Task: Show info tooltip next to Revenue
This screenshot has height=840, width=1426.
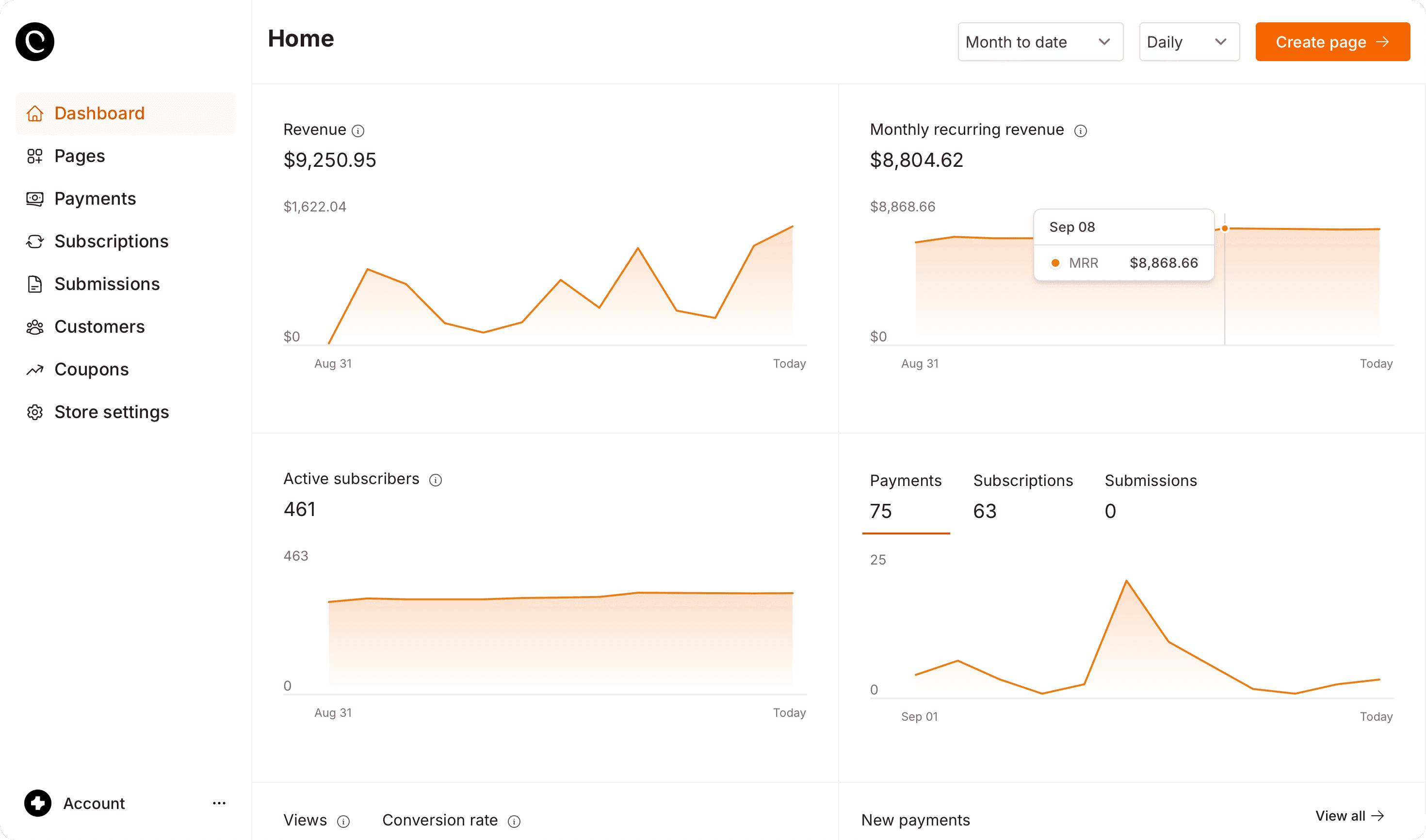Action: 358,131
